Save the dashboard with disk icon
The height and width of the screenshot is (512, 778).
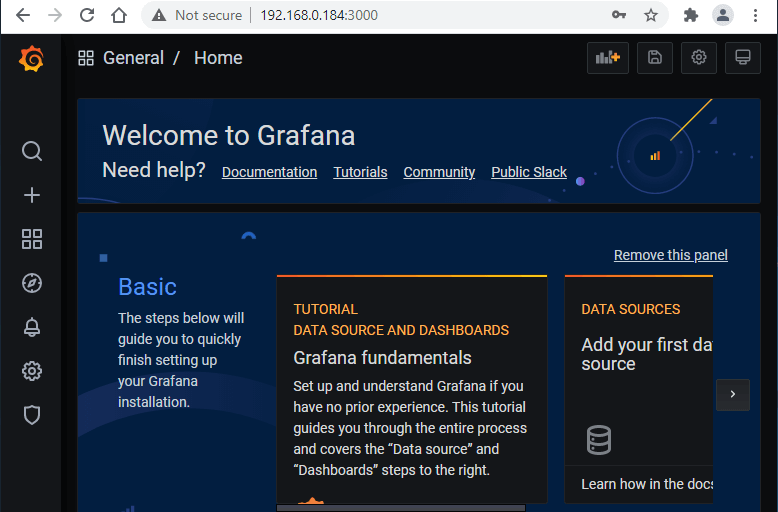(x=655, y=58)
